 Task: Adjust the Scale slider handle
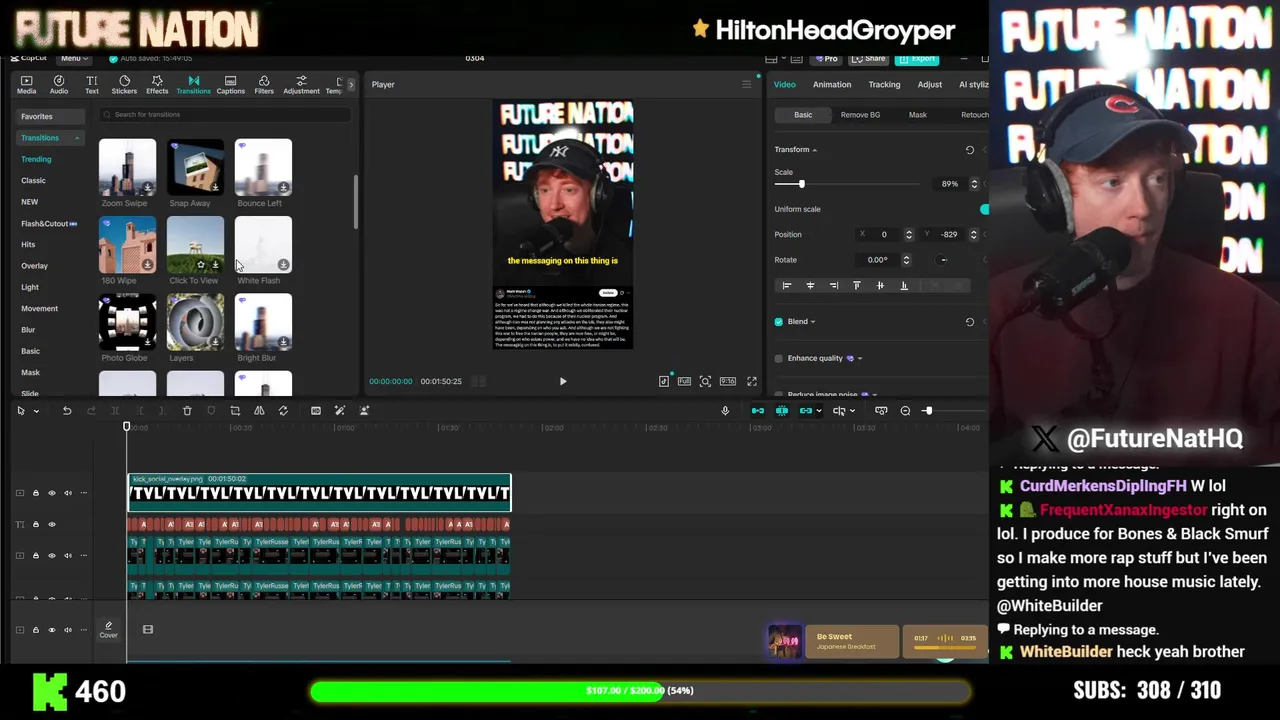pyautogui.click(x=801, y=184)
